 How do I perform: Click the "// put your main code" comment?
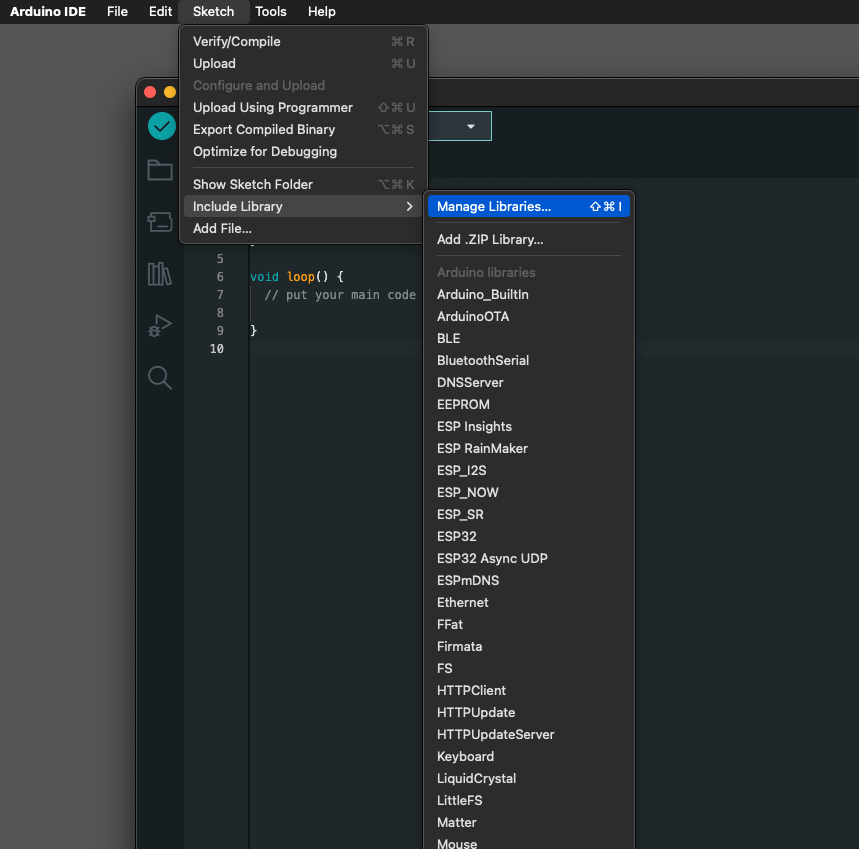click(340, 295)
